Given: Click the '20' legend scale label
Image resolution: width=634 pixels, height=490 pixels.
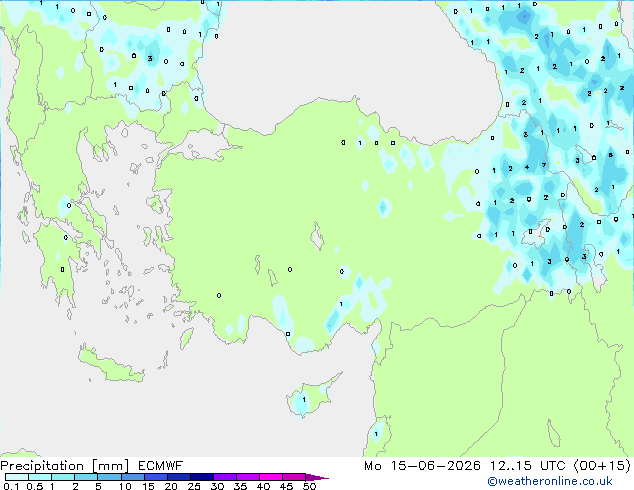Looking at the screenshot, I should click(171, 486).
